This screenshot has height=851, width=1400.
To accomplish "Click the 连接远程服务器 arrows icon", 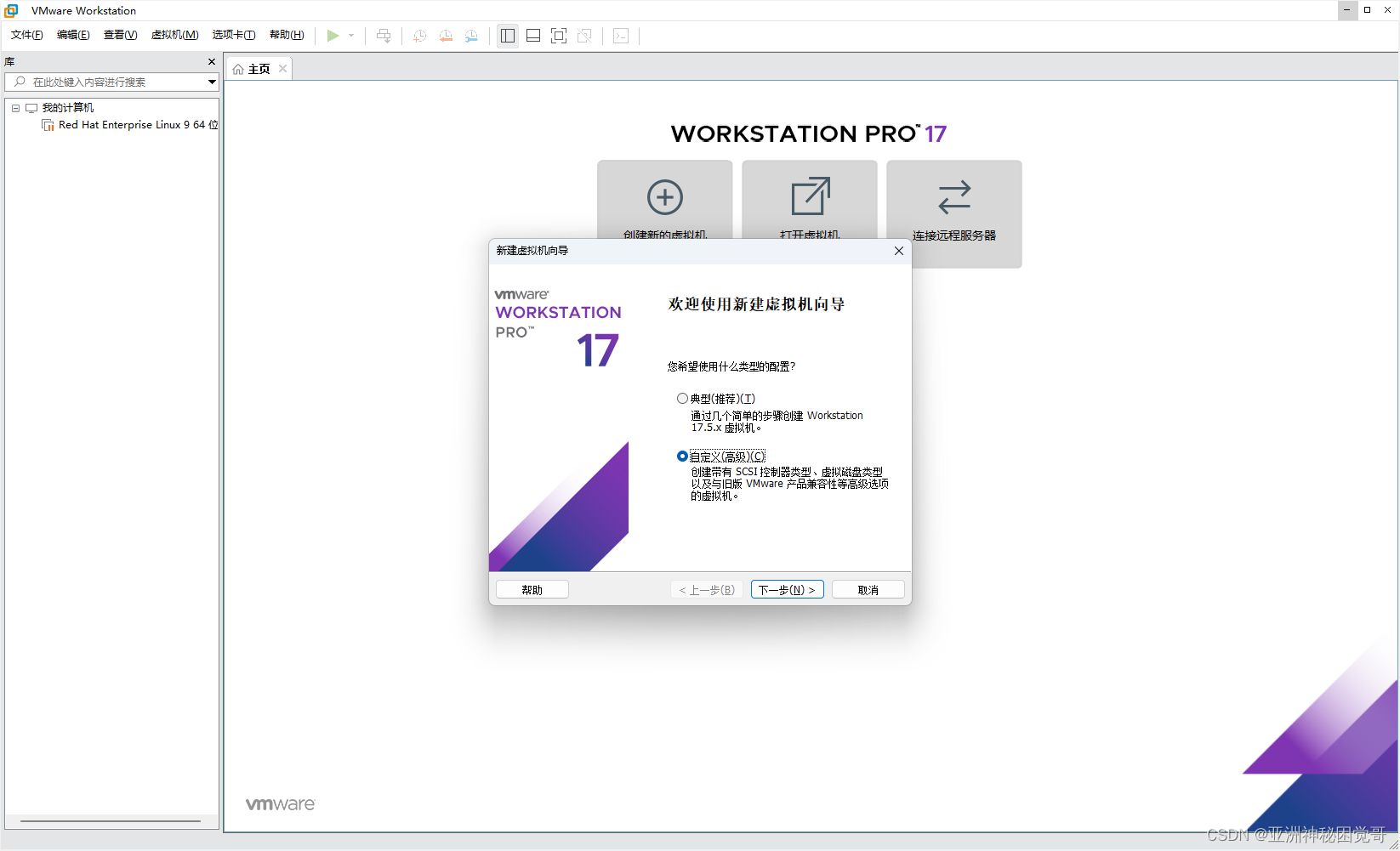I will coord(954,196).
